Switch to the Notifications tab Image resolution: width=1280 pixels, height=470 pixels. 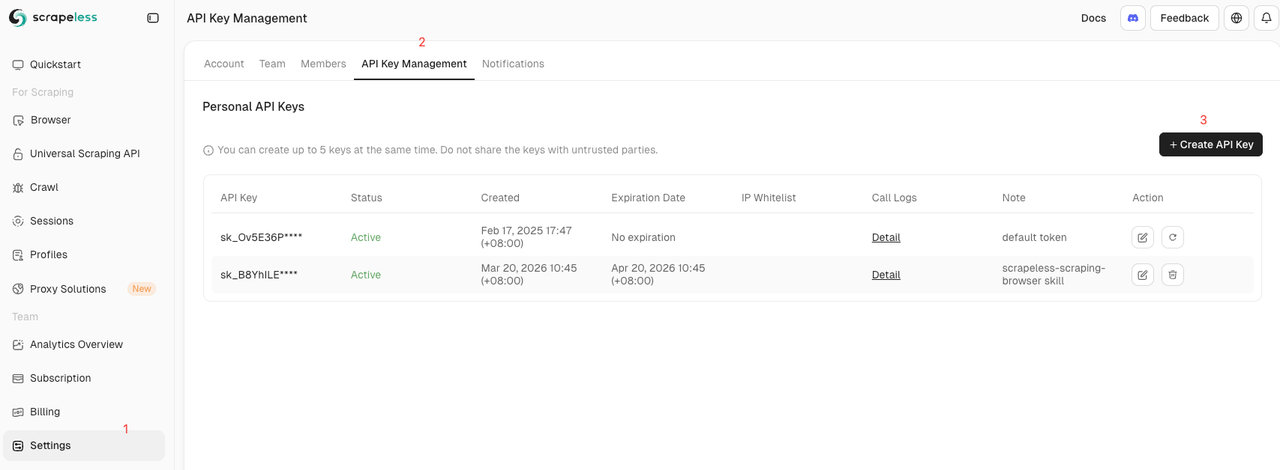tap(513, 64)
